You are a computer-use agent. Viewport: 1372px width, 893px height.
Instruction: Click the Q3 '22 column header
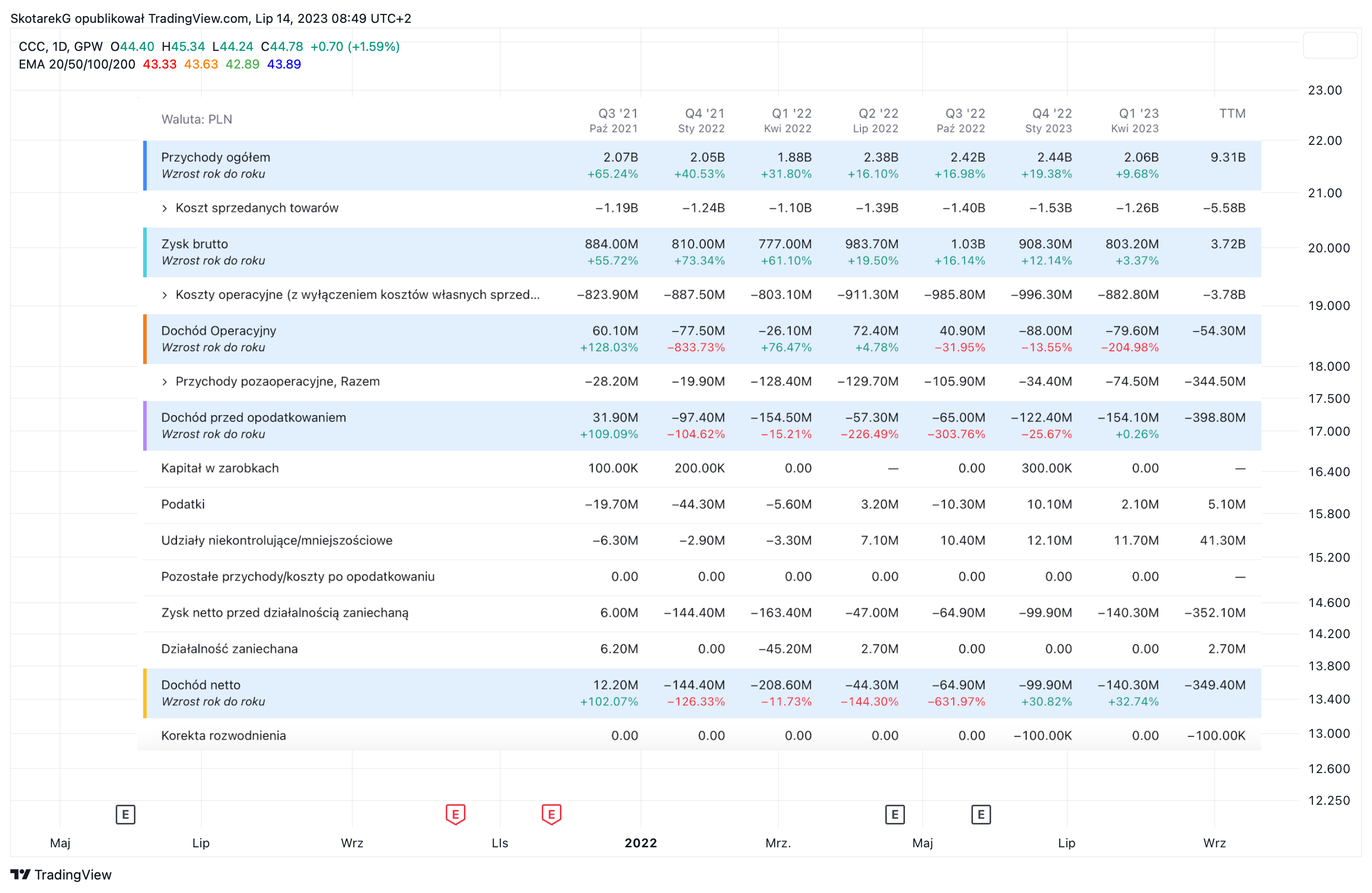pos(961,120)
